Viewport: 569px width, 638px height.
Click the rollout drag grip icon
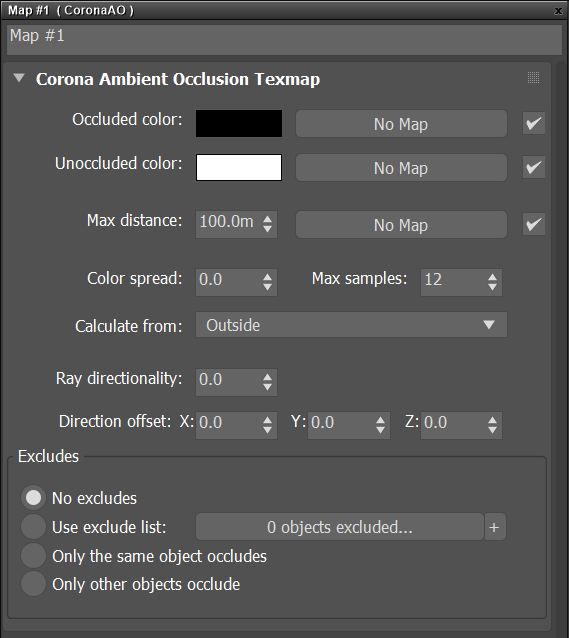[x=533, y=77]
